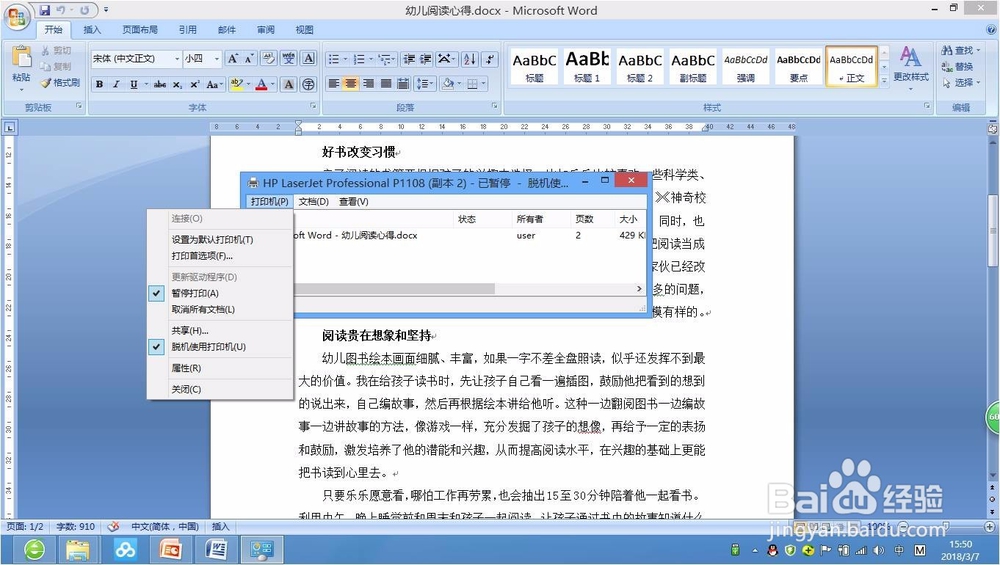This screenshot has height=565, width=1000.
Task: Customize quick access toolbar dropdown
Action: [x=106, y=10]
